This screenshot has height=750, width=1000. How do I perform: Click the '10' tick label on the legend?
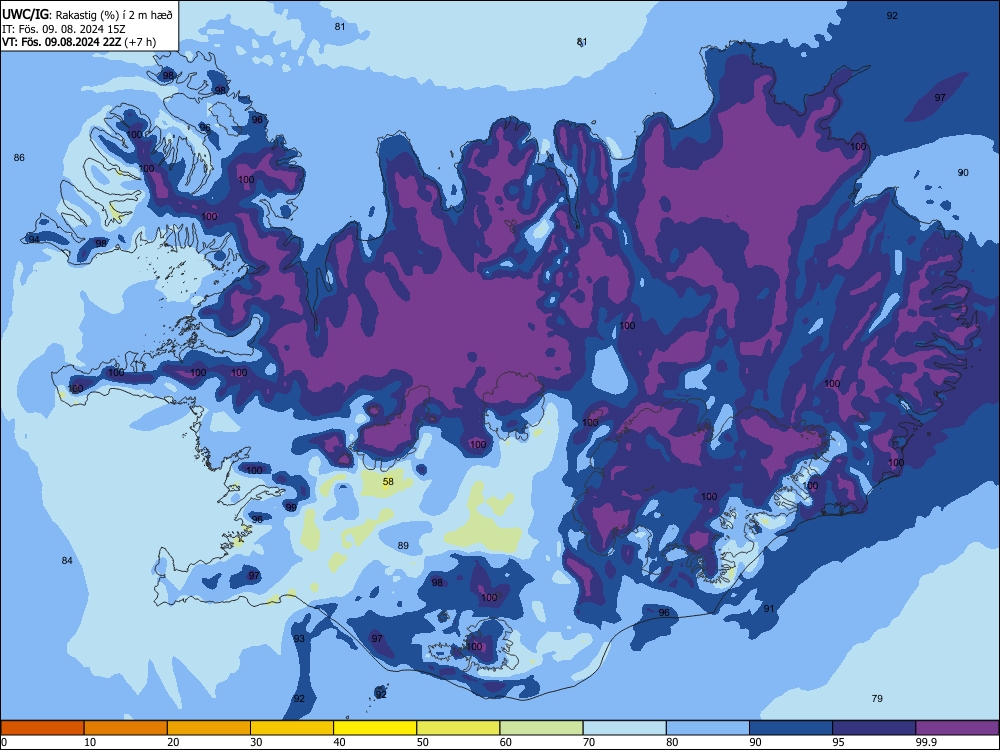pos(90,742)
